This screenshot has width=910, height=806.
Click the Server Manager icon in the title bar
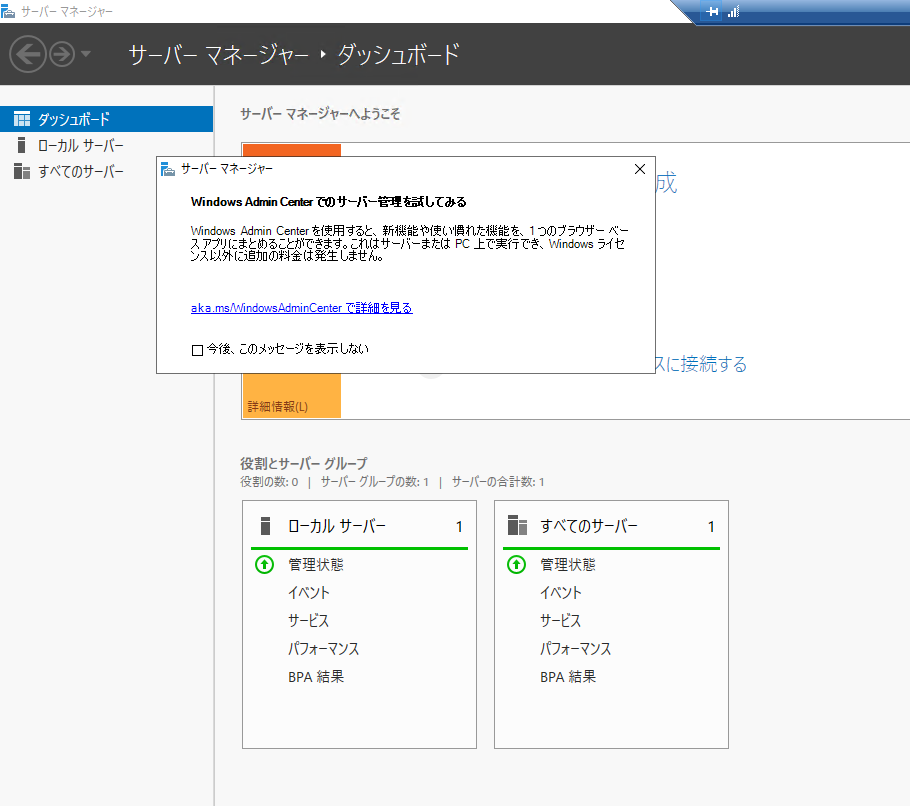(8, 11)
